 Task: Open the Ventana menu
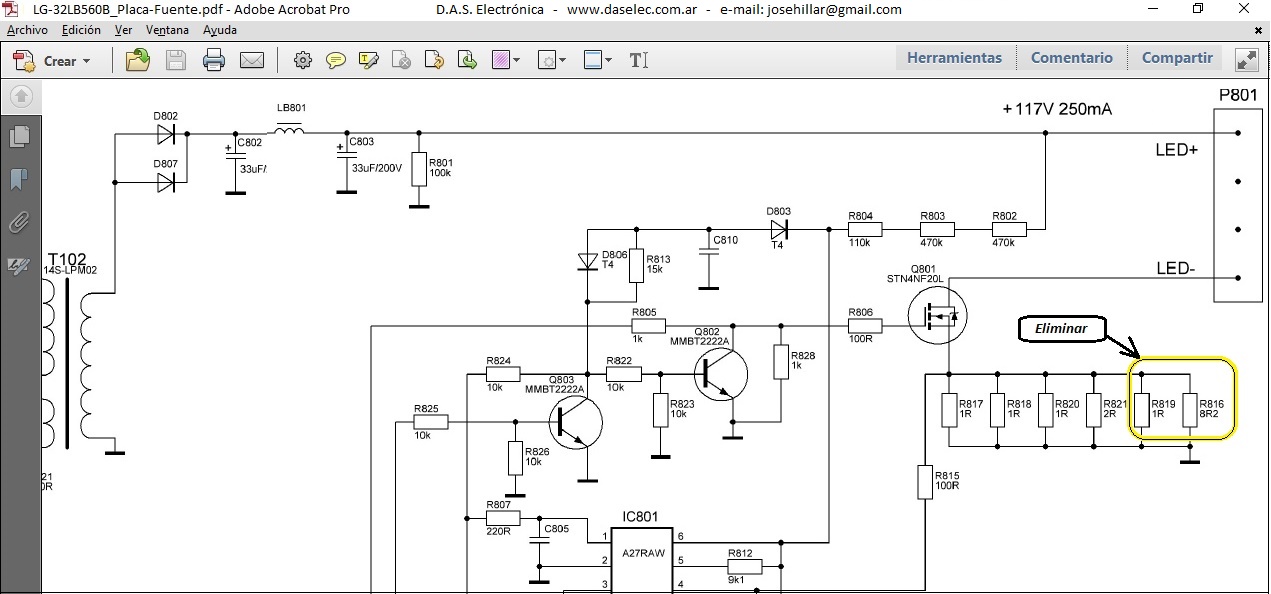(x=167, y=30)
